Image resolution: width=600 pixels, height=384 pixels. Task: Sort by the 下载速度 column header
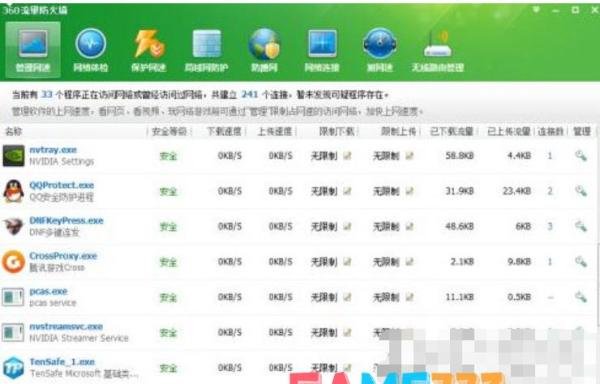tap(224, 132)
